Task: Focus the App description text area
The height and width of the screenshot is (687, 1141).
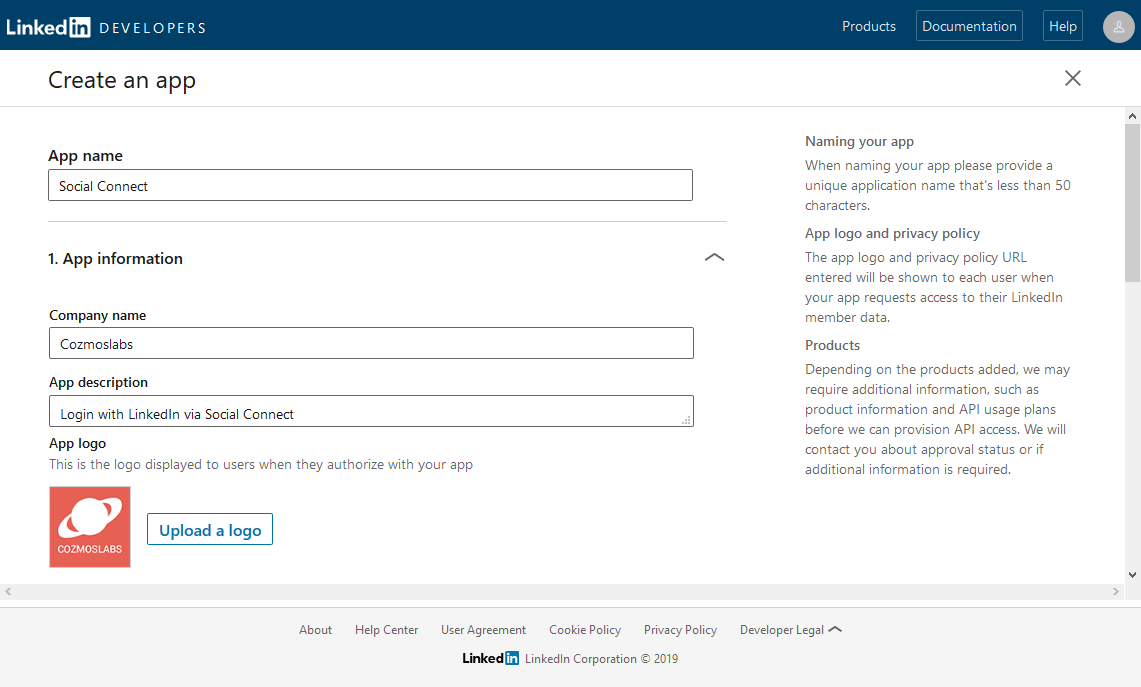Action: pyautogui.click(x=371, y=412)
